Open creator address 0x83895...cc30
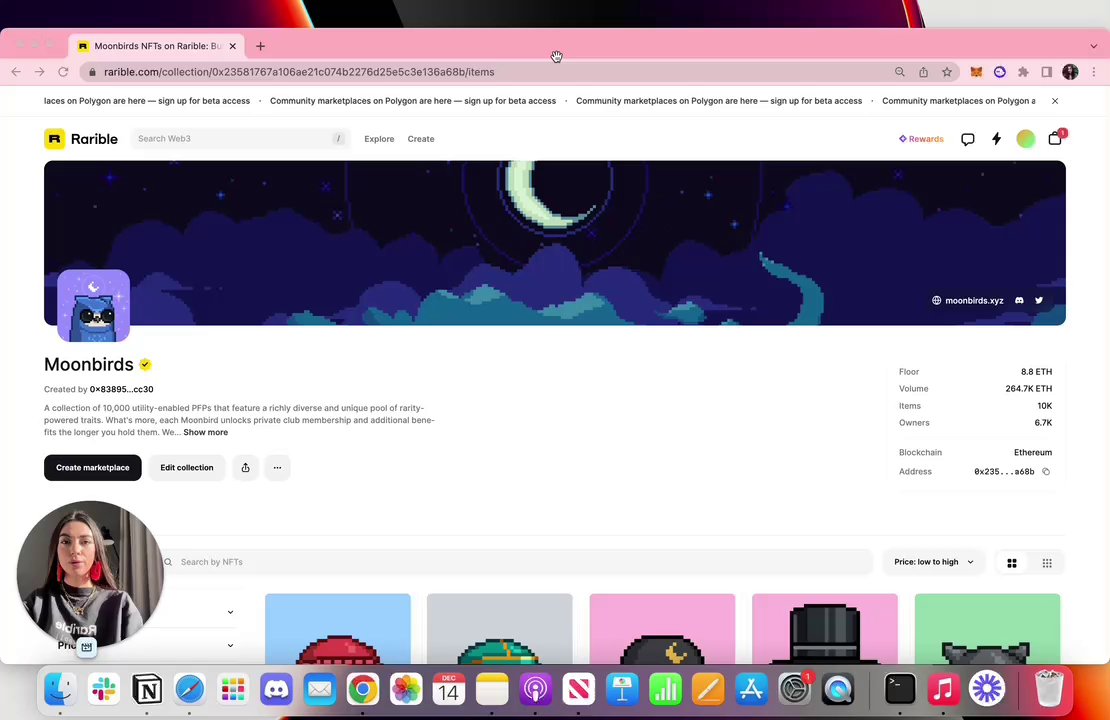Viewport: 1110px width, 720px height. [121, 389]
